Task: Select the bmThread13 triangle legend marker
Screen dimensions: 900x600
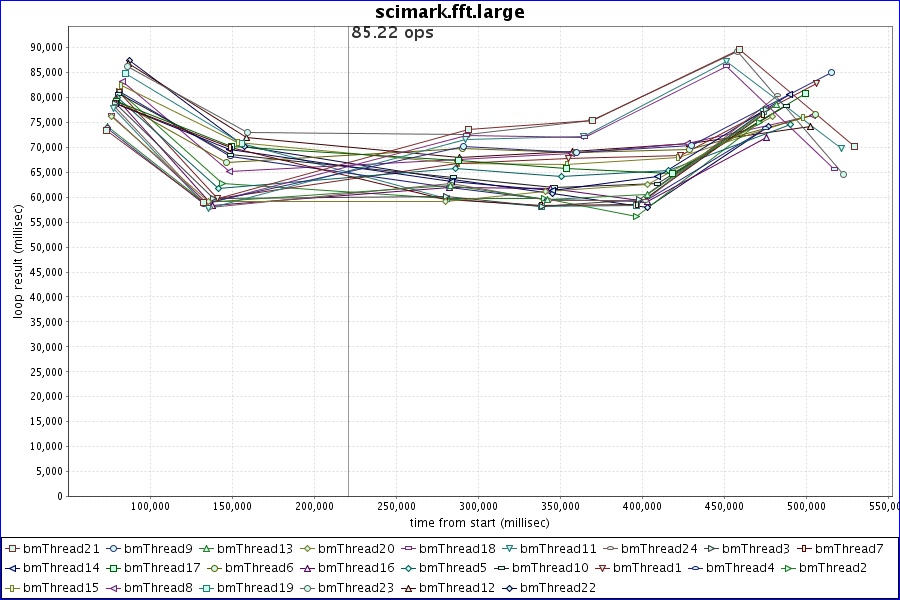Action: (x=206, y=548)
